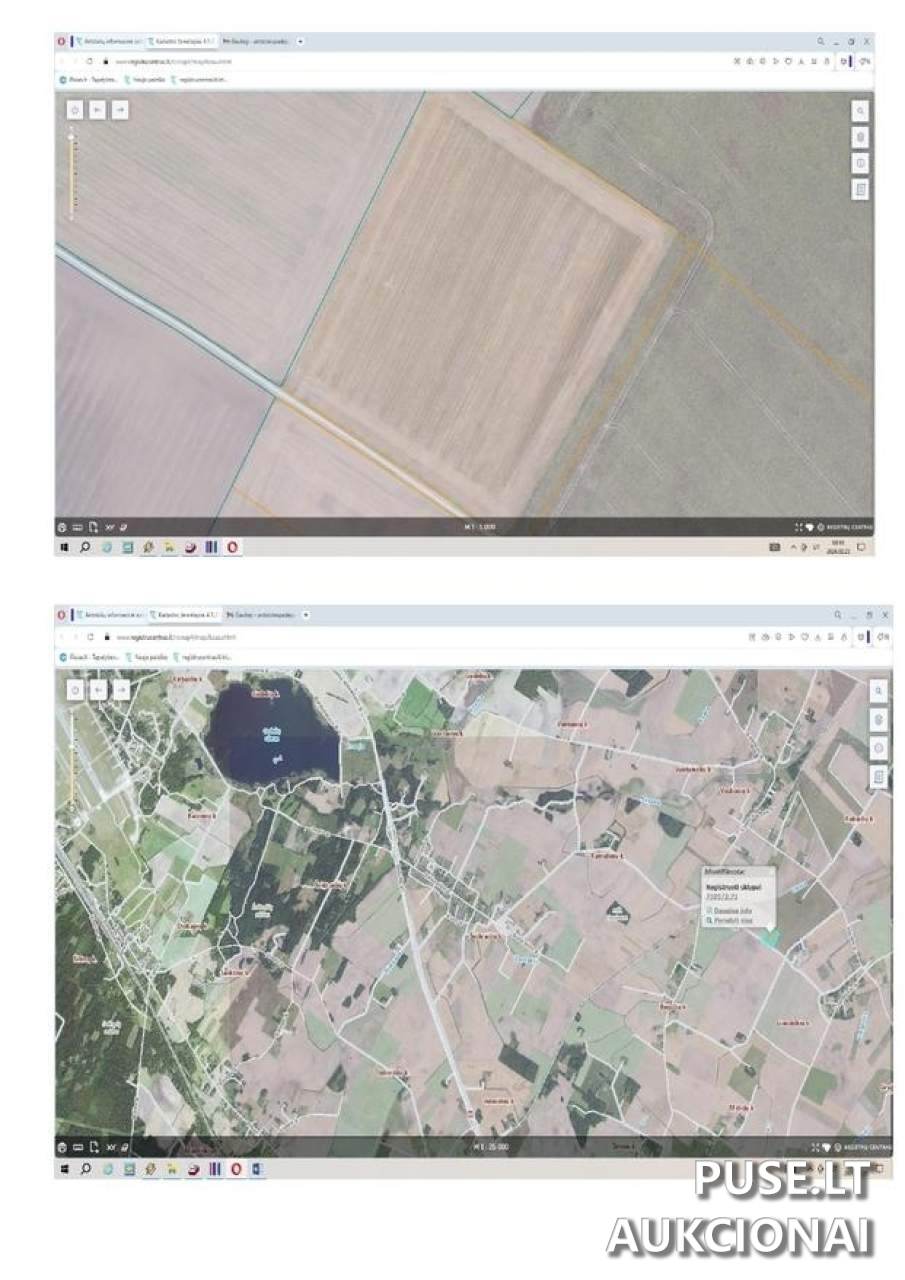
Task: Open the M 1:5 000 scale selector
Action: click(x=479, y=527)
